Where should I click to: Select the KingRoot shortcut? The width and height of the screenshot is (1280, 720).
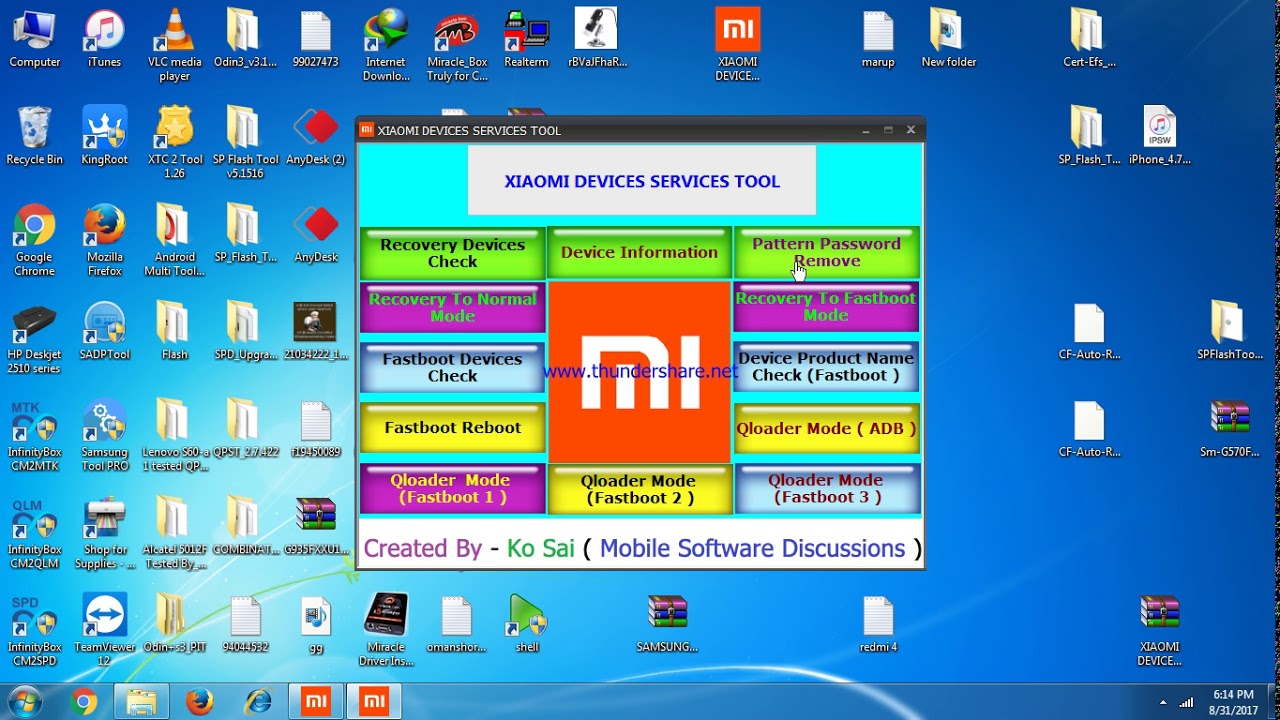104,137
